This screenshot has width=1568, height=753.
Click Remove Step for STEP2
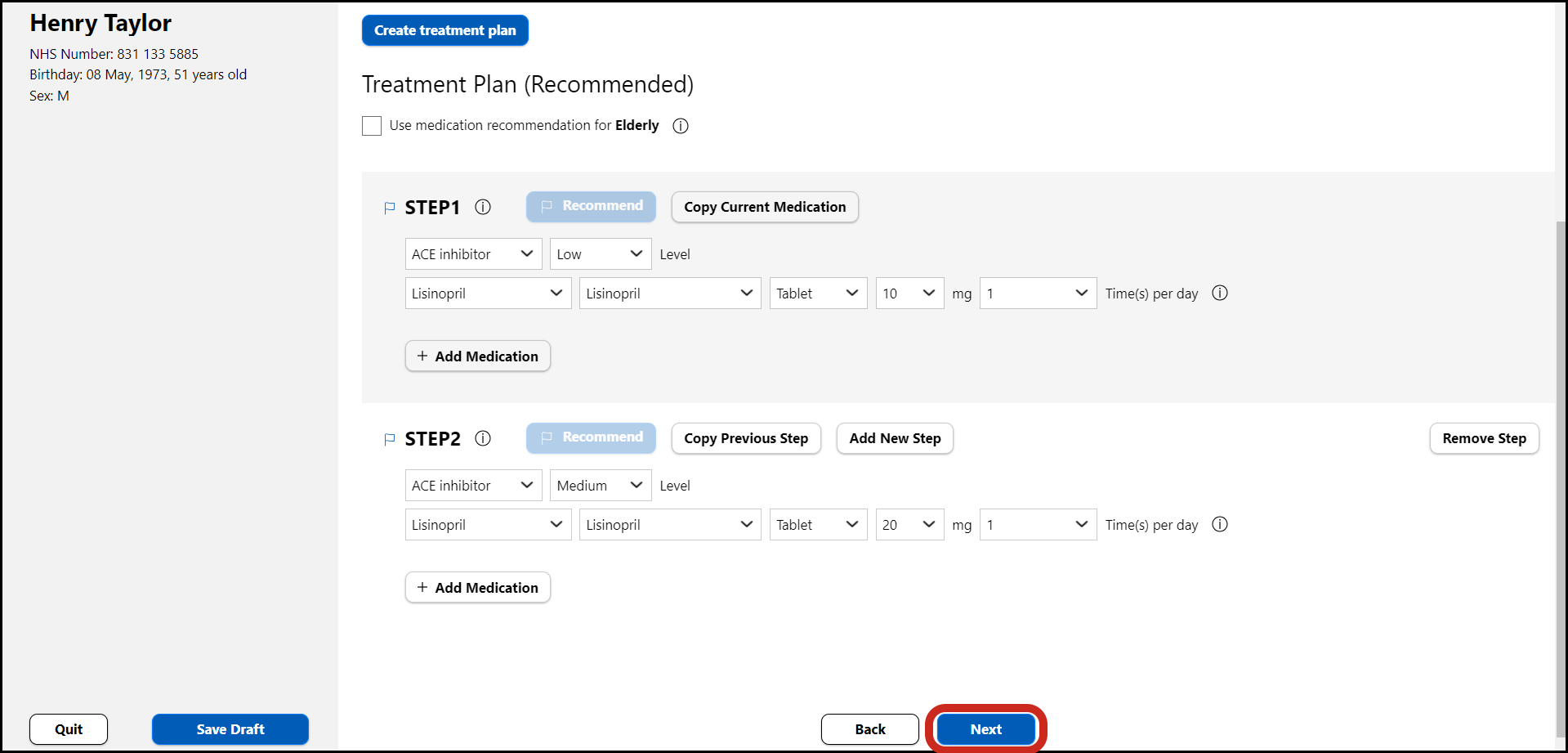pos(1483,438)
